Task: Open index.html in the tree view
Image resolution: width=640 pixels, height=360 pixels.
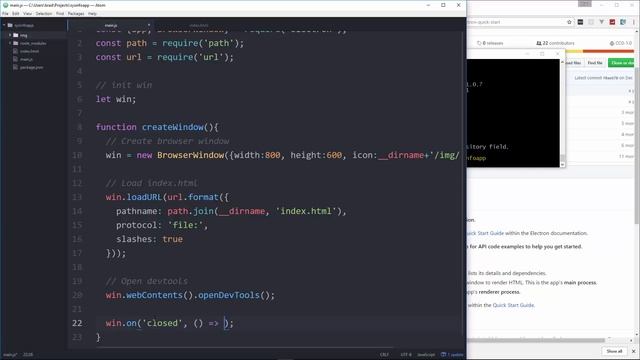Action: [29, 51]
